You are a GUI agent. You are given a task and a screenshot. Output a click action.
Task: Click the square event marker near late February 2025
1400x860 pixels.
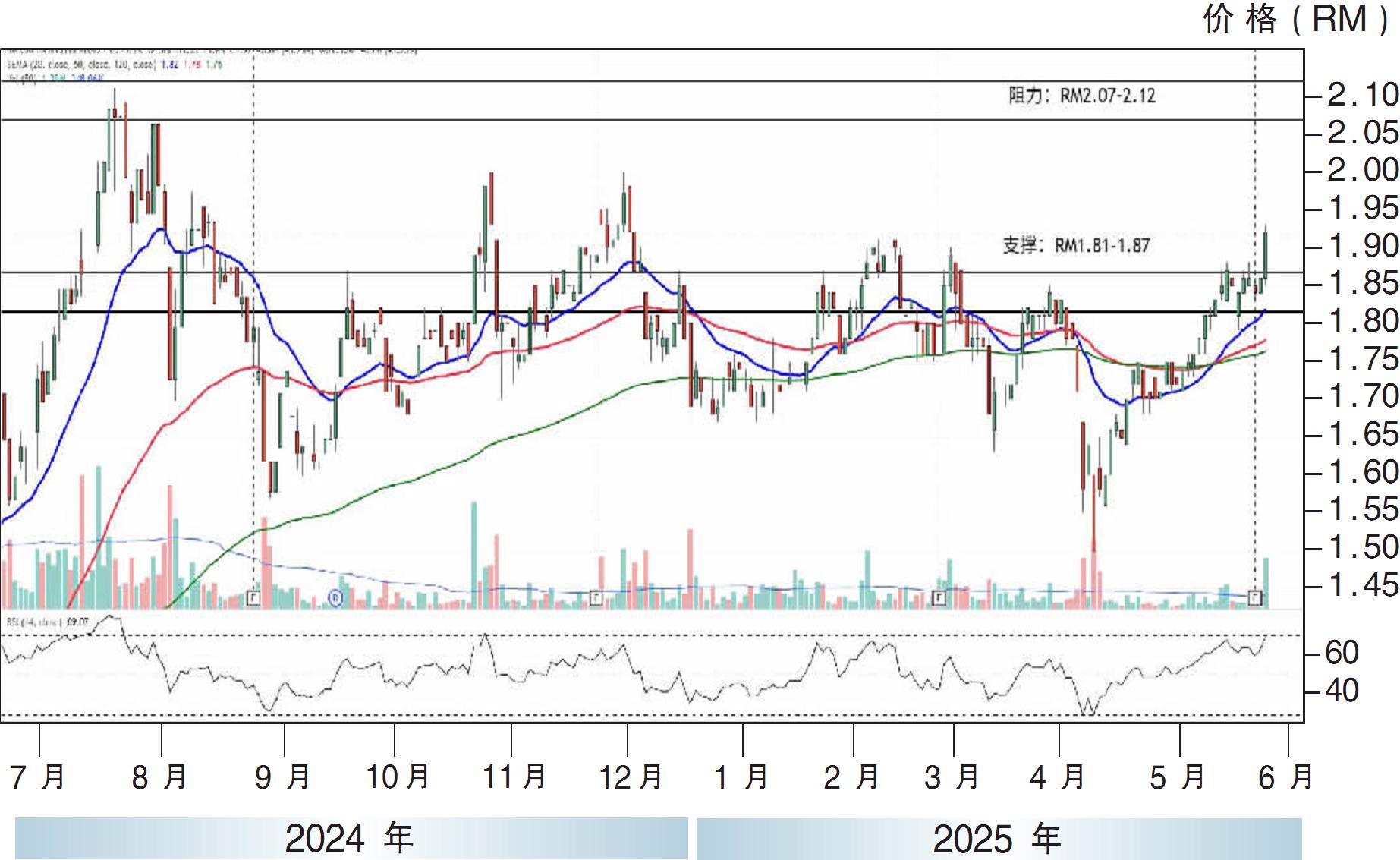(939, 598)
